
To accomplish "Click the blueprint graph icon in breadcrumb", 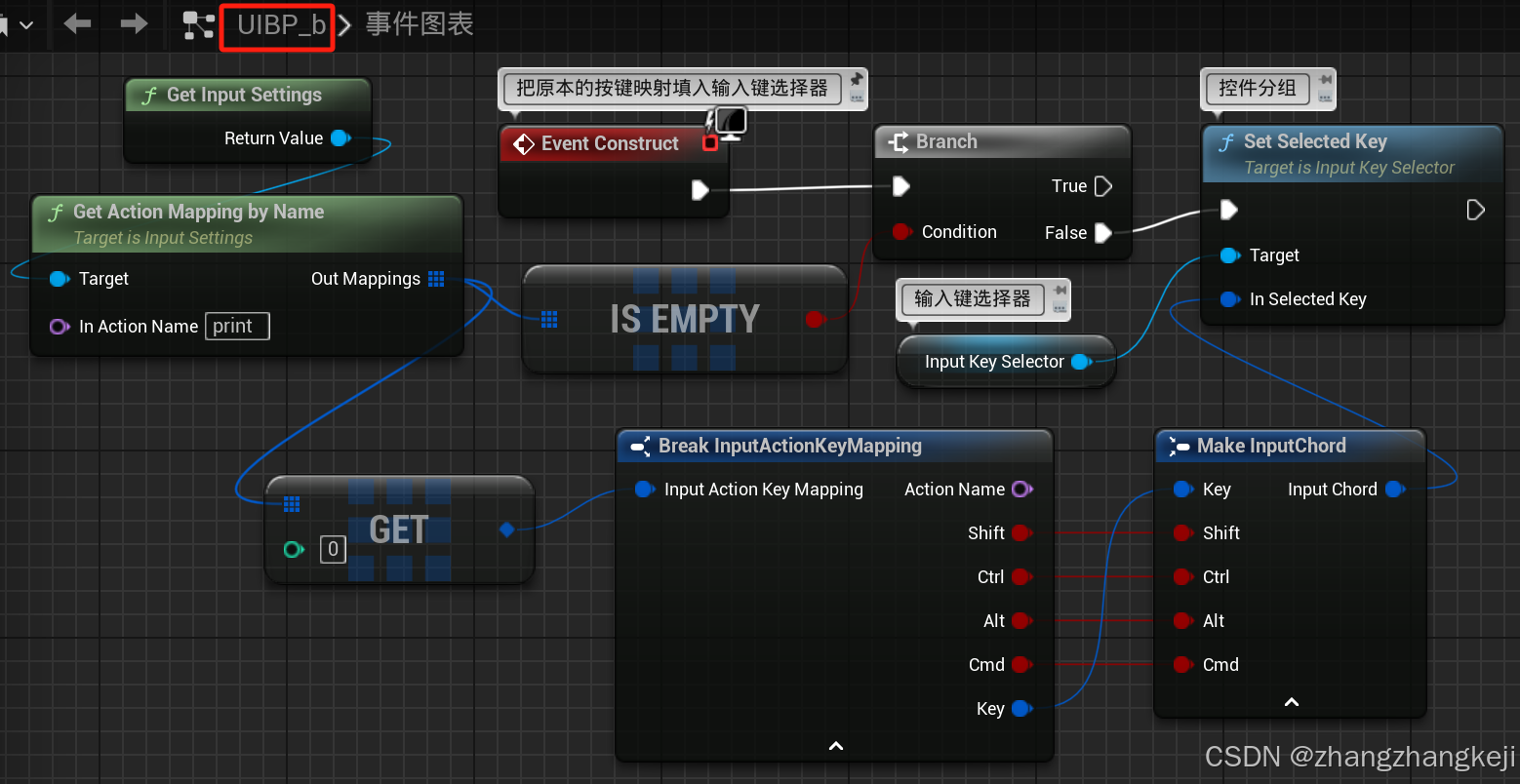I will (x=199, y=25).
